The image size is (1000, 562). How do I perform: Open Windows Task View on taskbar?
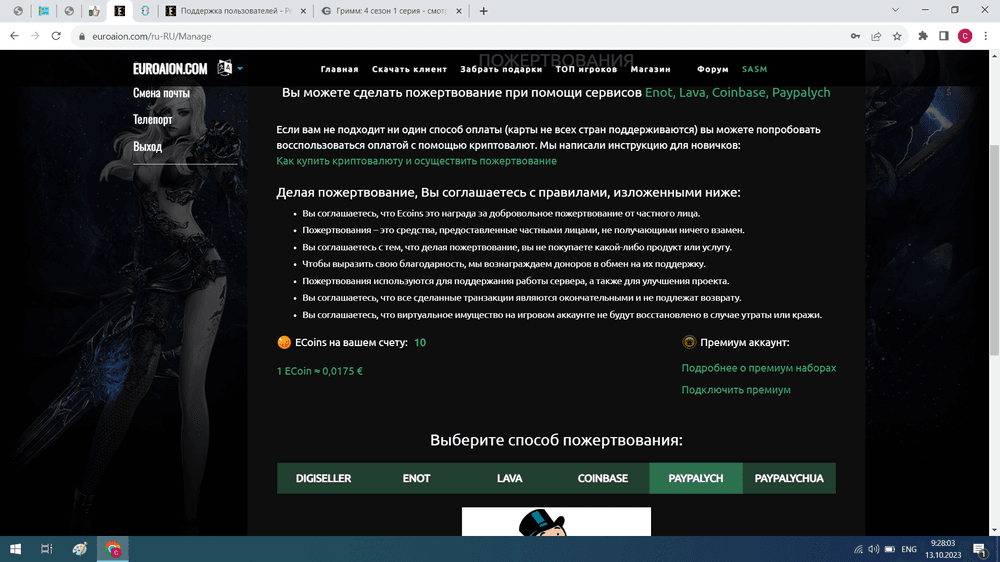point(46,549)
